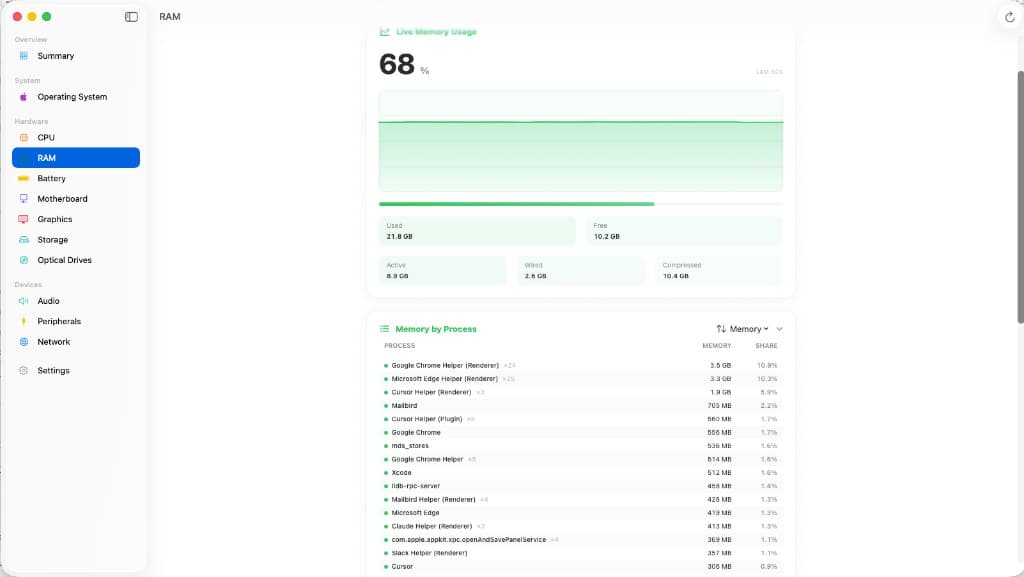The image size is (1024, 577).
Task: Click the red Graphics display icon
Action: coord(24,219)
